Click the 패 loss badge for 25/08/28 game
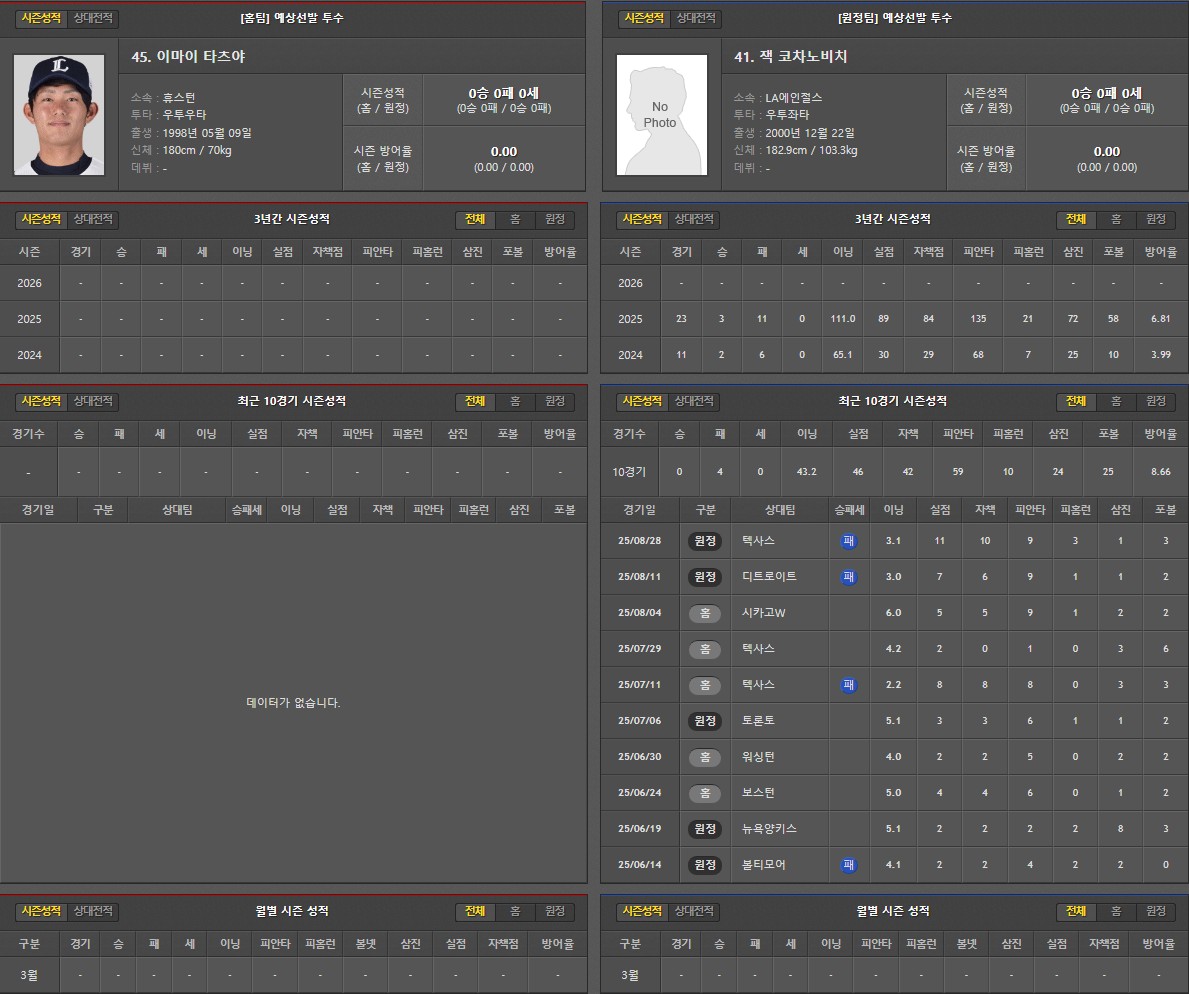The height and width of the screenshot is (994, 1189). coord(848,541)
